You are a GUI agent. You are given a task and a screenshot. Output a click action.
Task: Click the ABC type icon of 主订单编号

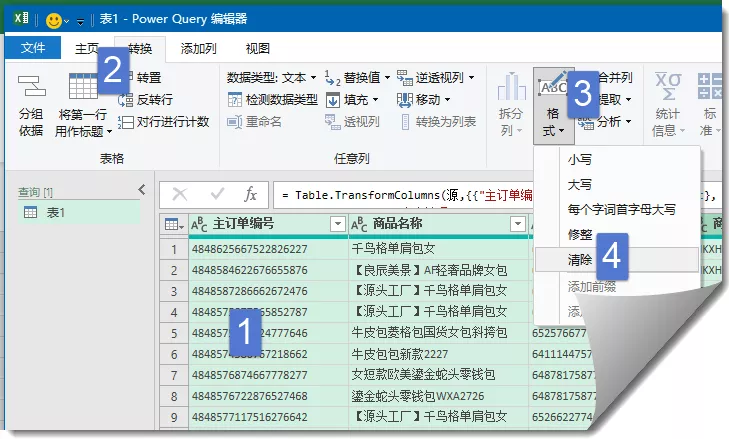pyautogui.click(x=199, y=225)
